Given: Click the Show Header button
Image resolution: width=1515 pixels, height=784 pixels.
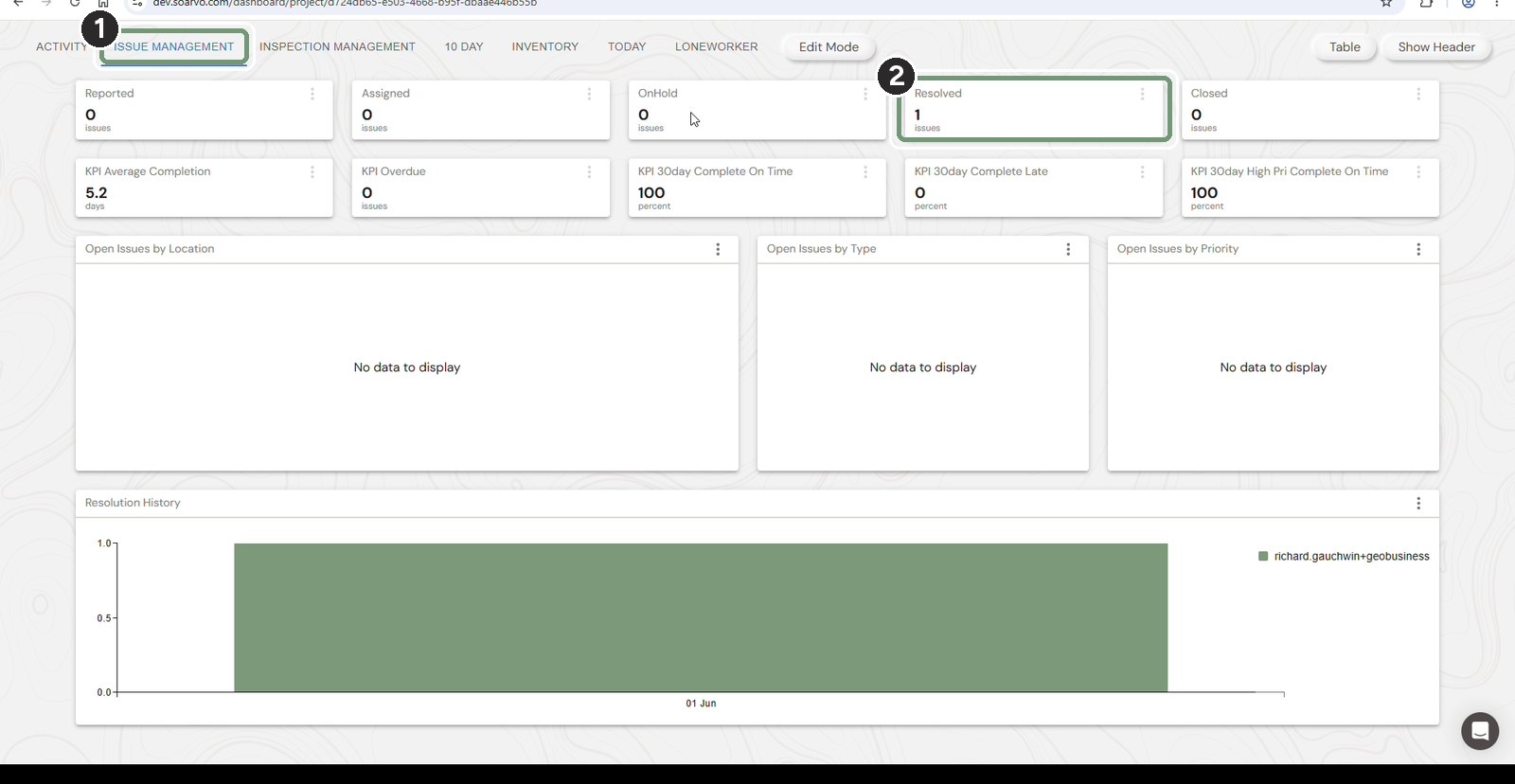Looking at the screenshot, I should (1436, 46).
